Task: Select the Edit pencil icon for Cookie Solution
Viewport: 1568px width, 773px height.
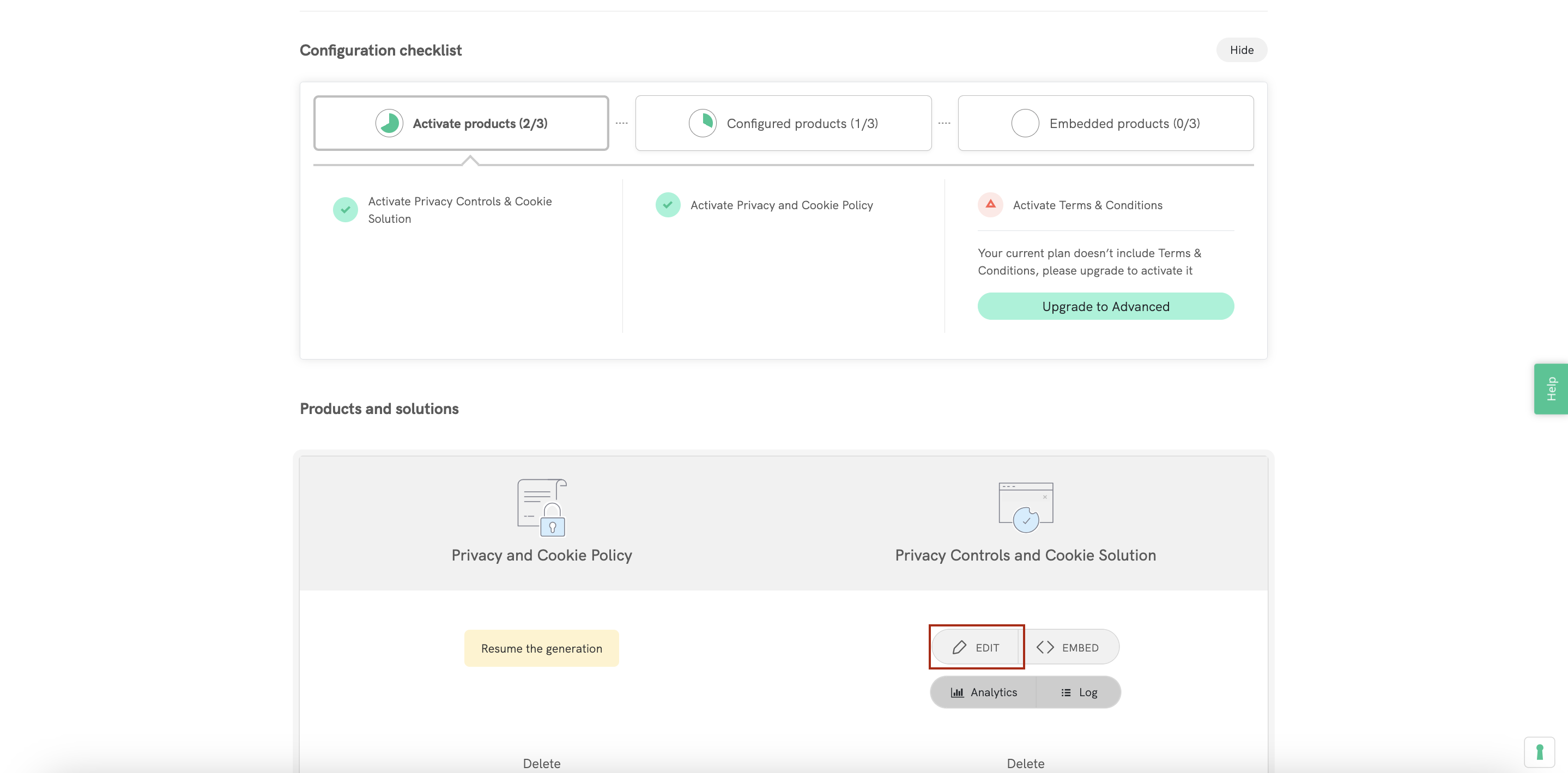Action: click(x=959, y=647)
